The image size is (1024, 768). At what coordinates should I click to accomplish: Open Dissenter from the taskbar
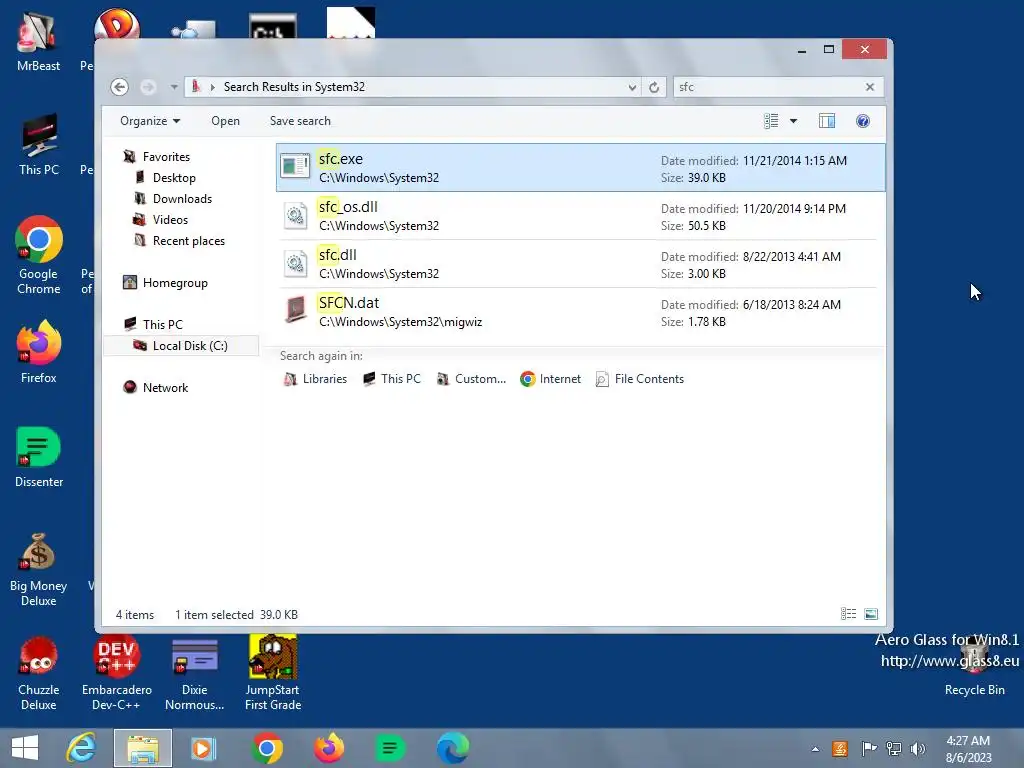(x=390, y=748)
